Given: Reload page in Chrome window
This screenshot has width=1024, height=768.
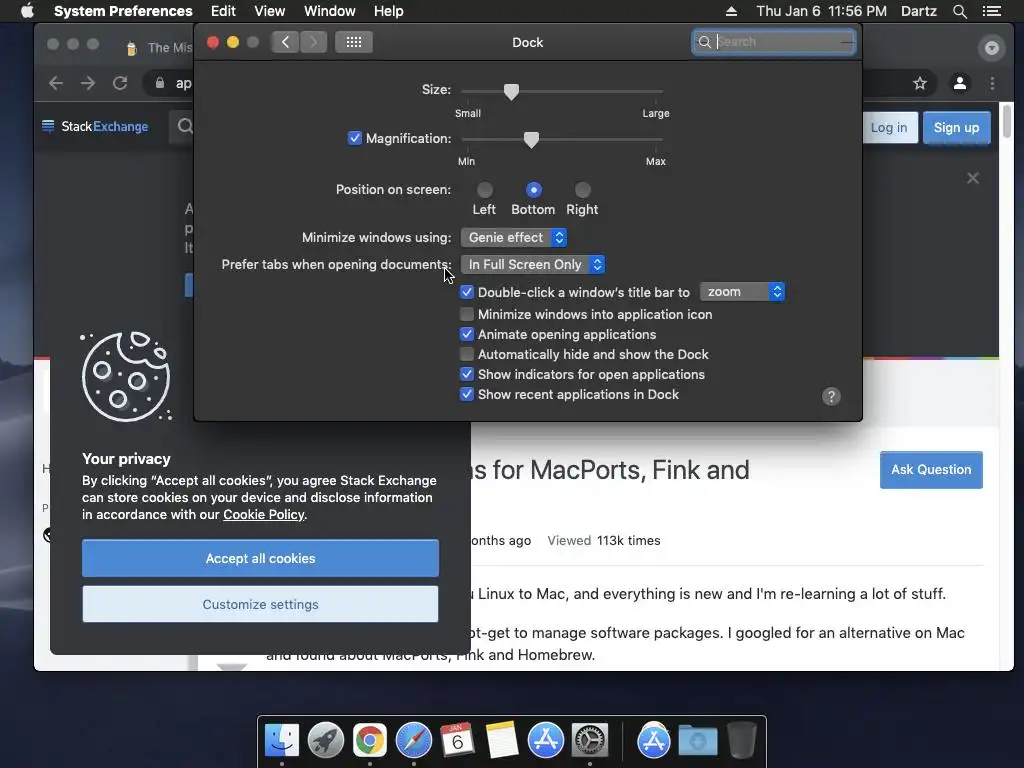Looking at the screenshot, I should [x=120, y=83].
